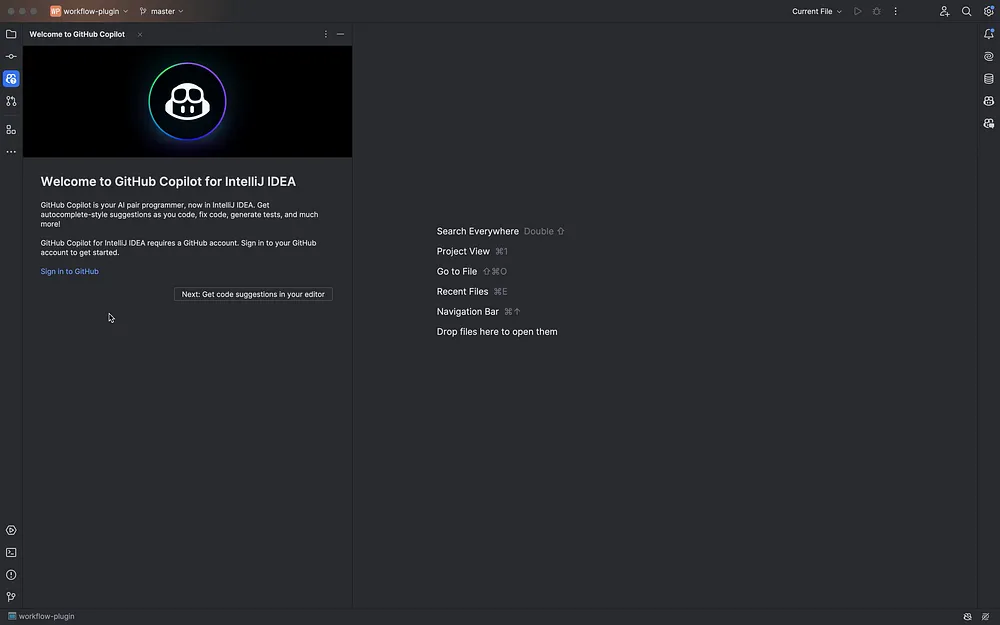Click the Copilot logo banner image
This screenshot has height=625, width=1000.
point(188,101)
